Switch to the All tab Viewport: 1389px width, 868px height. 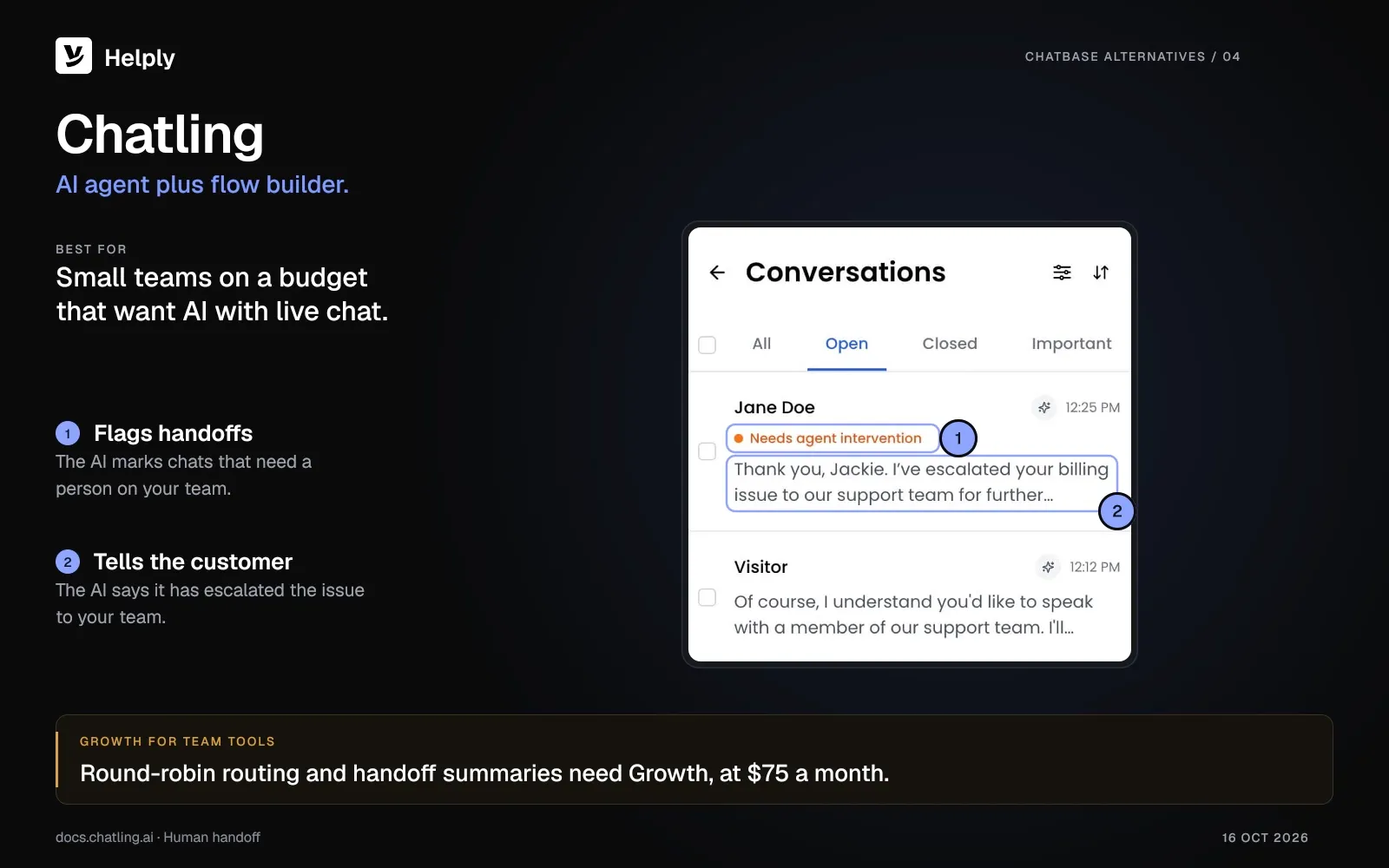[x=761, y=344]
